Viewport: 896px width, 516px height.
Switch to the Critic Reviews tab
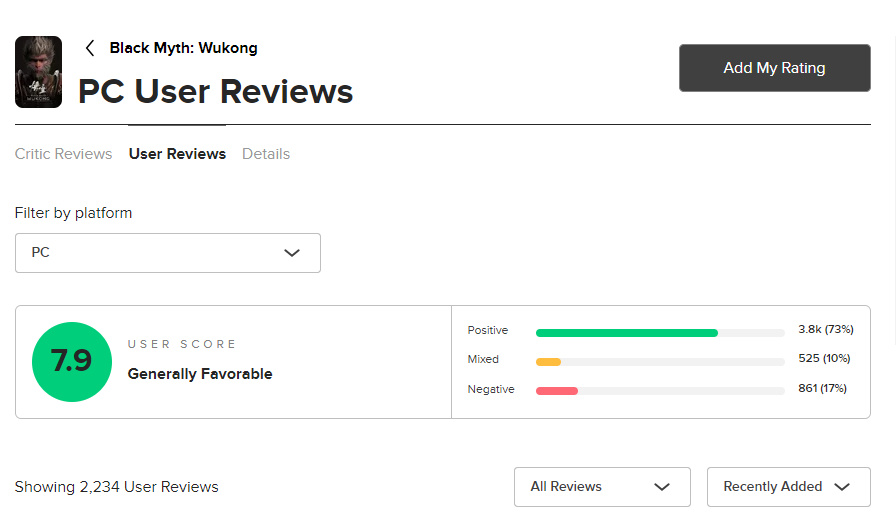[x=63, y=154]
